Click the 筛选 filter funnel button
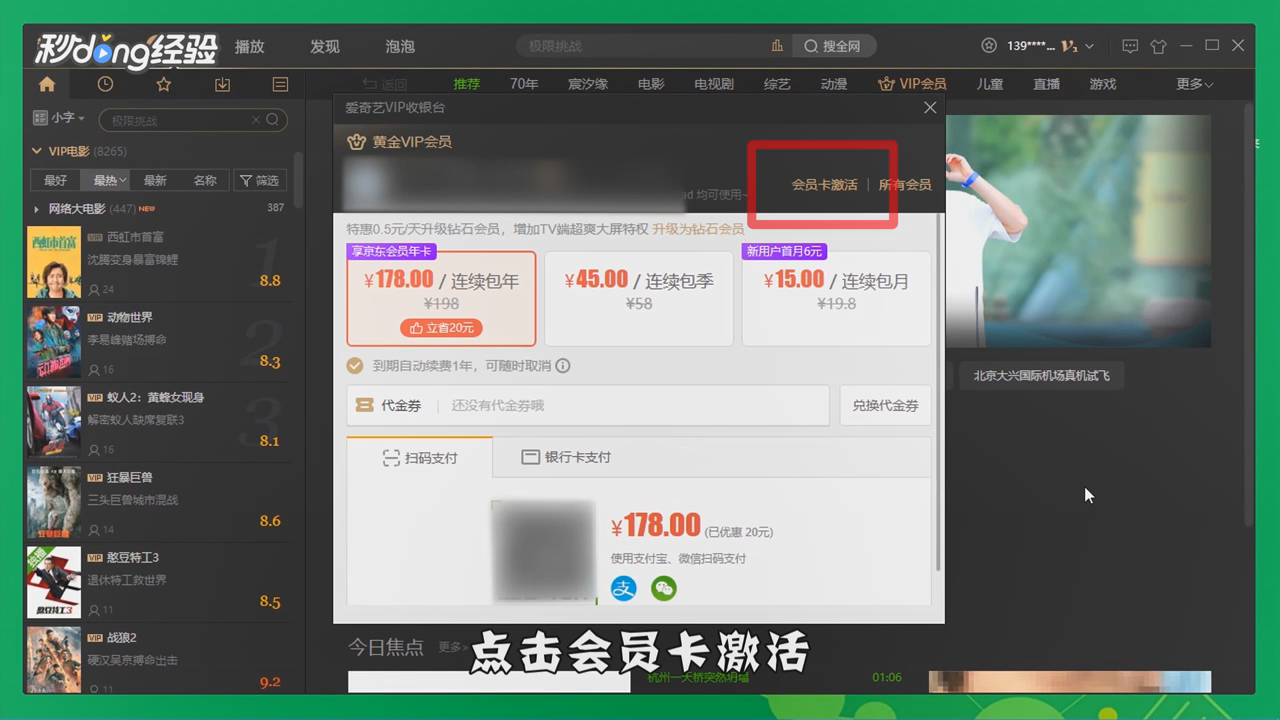Image resolution: width=1280 pixels, height=720 pixels. (x=260, y=180)
